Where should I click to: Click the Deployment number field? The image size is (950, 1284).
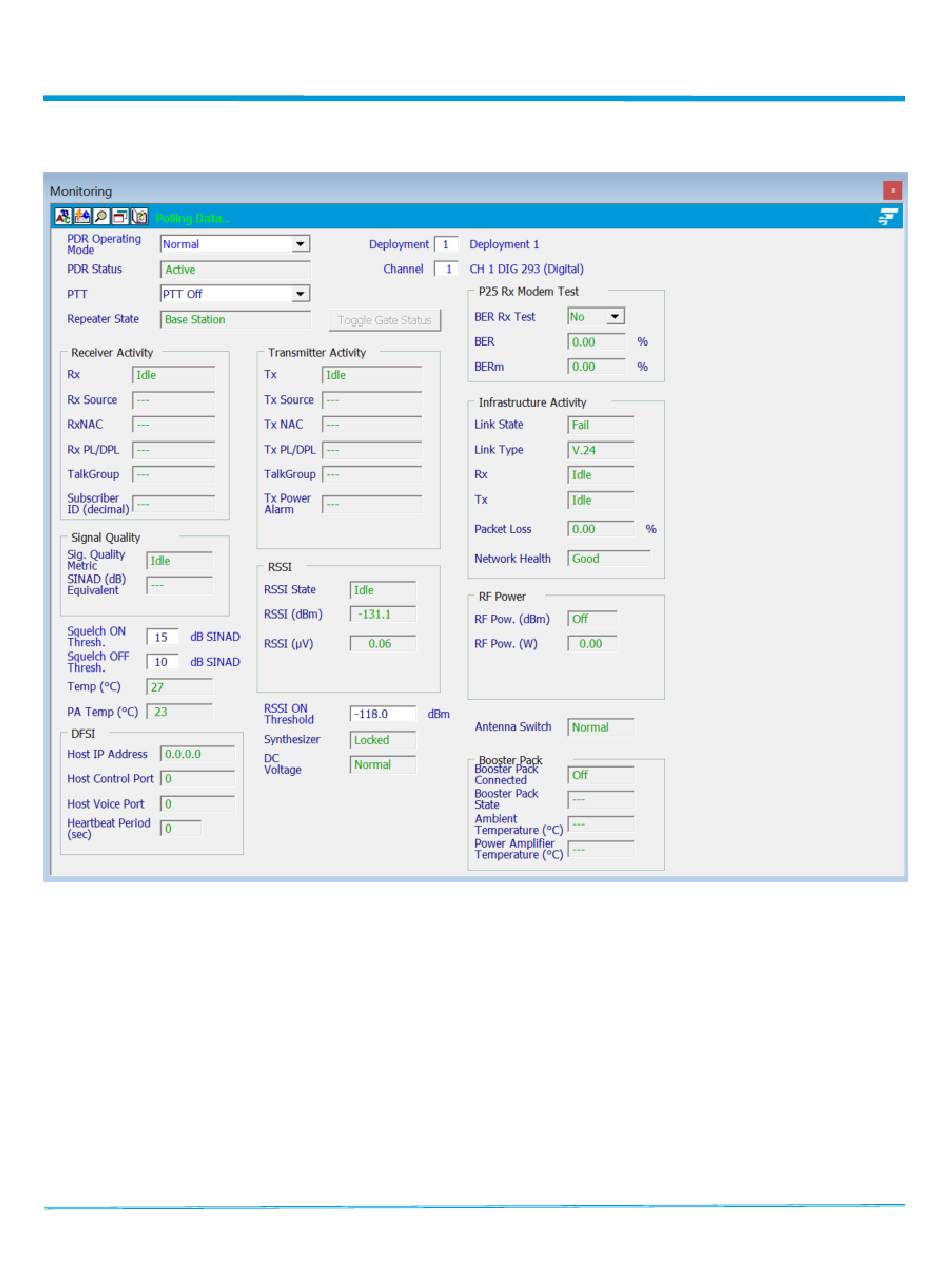point(446,244)
